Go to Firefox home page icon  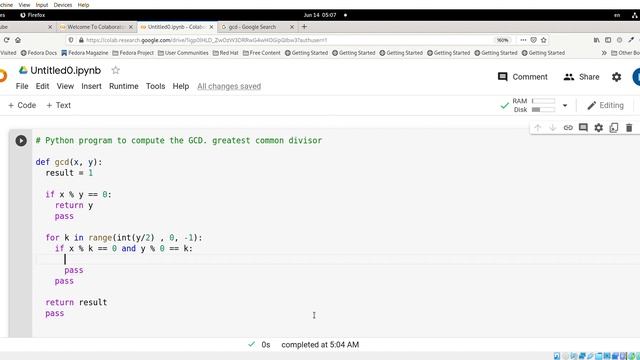tap(18, 40)
